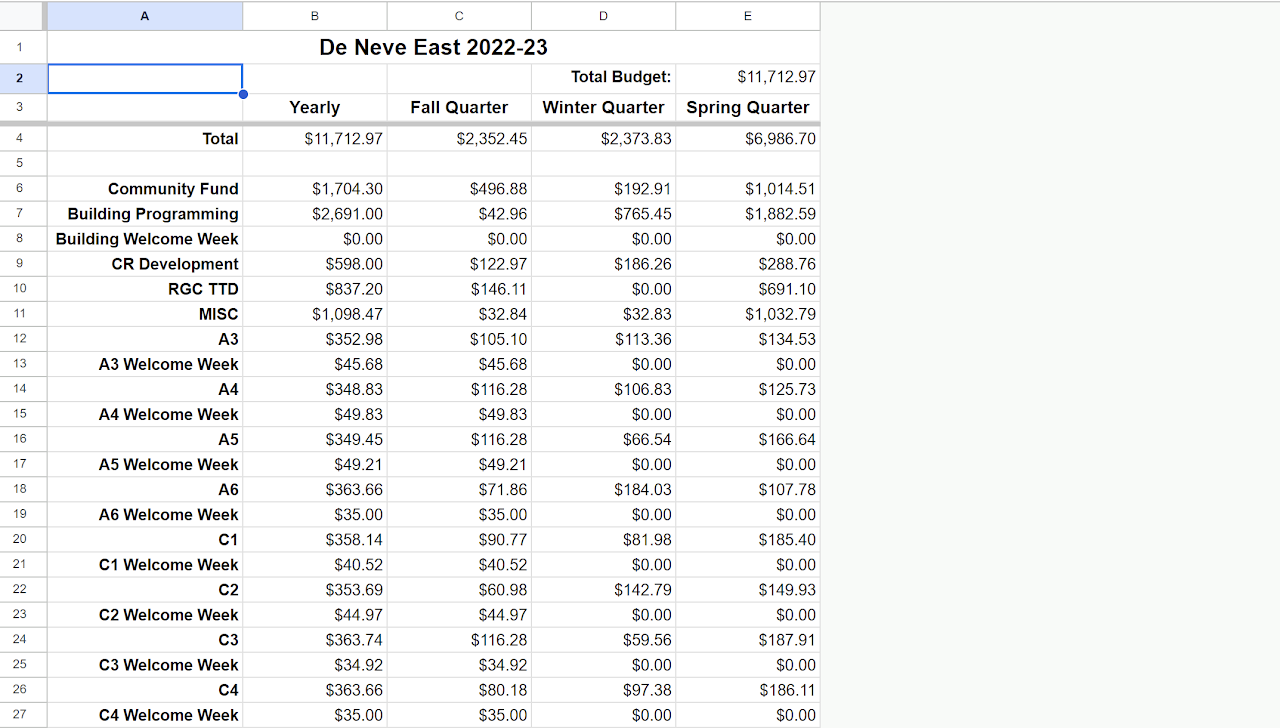Select column E header
The image size is (1280, 728).
(747, 16)
